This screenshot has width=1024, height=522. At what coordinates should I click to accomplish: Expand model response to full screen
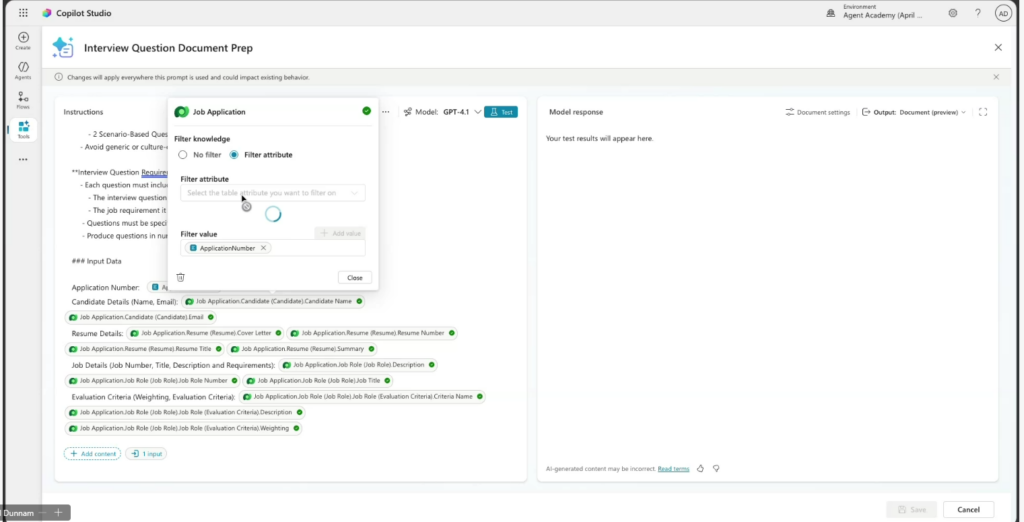point(983,112)
